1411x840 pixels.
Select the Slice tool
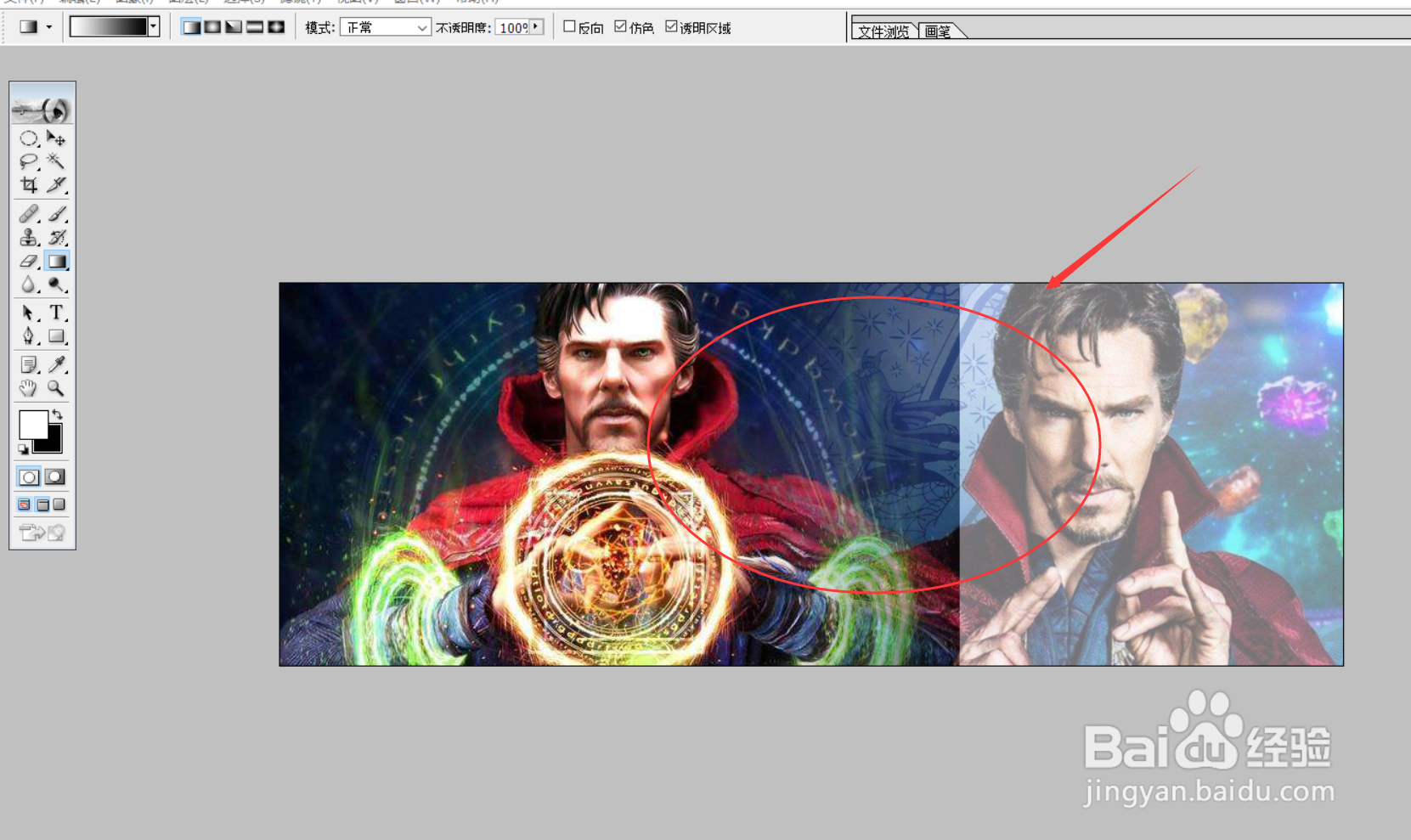56,183
